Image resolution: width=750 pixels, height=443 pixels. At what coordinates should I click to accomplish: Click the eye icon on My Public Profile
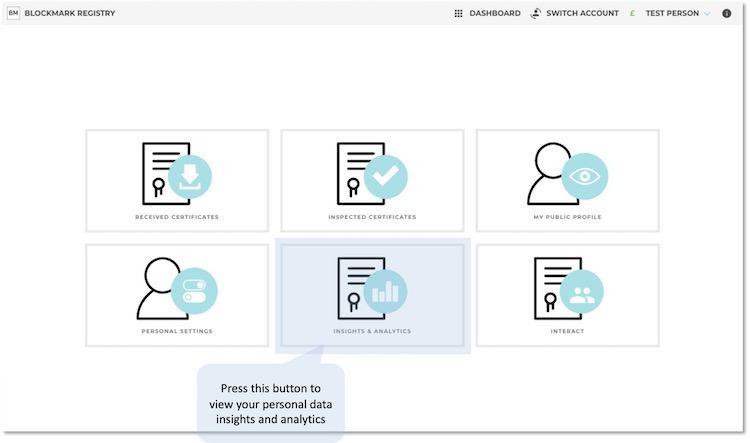[585, 177]
